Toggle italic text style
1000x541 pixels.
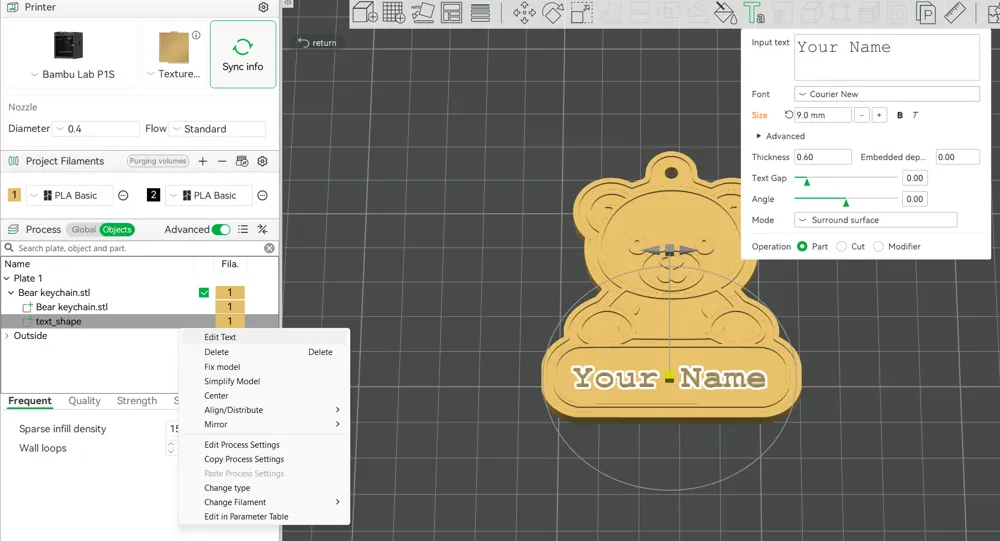tap(915, 115)
